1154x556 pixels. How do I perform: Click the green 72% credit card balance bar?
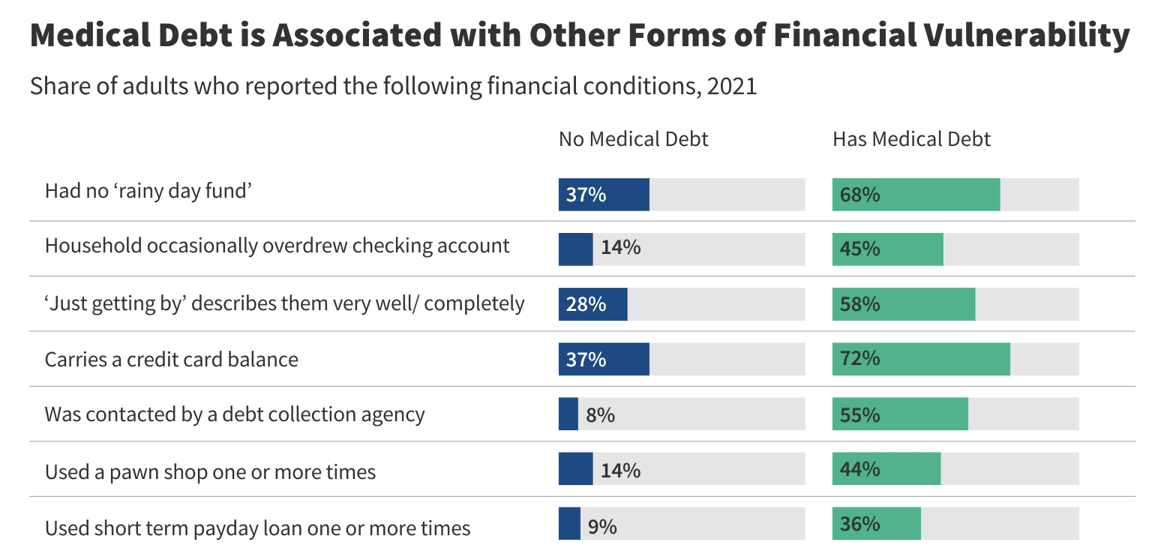pyautogui.click(x=920, y=360)
